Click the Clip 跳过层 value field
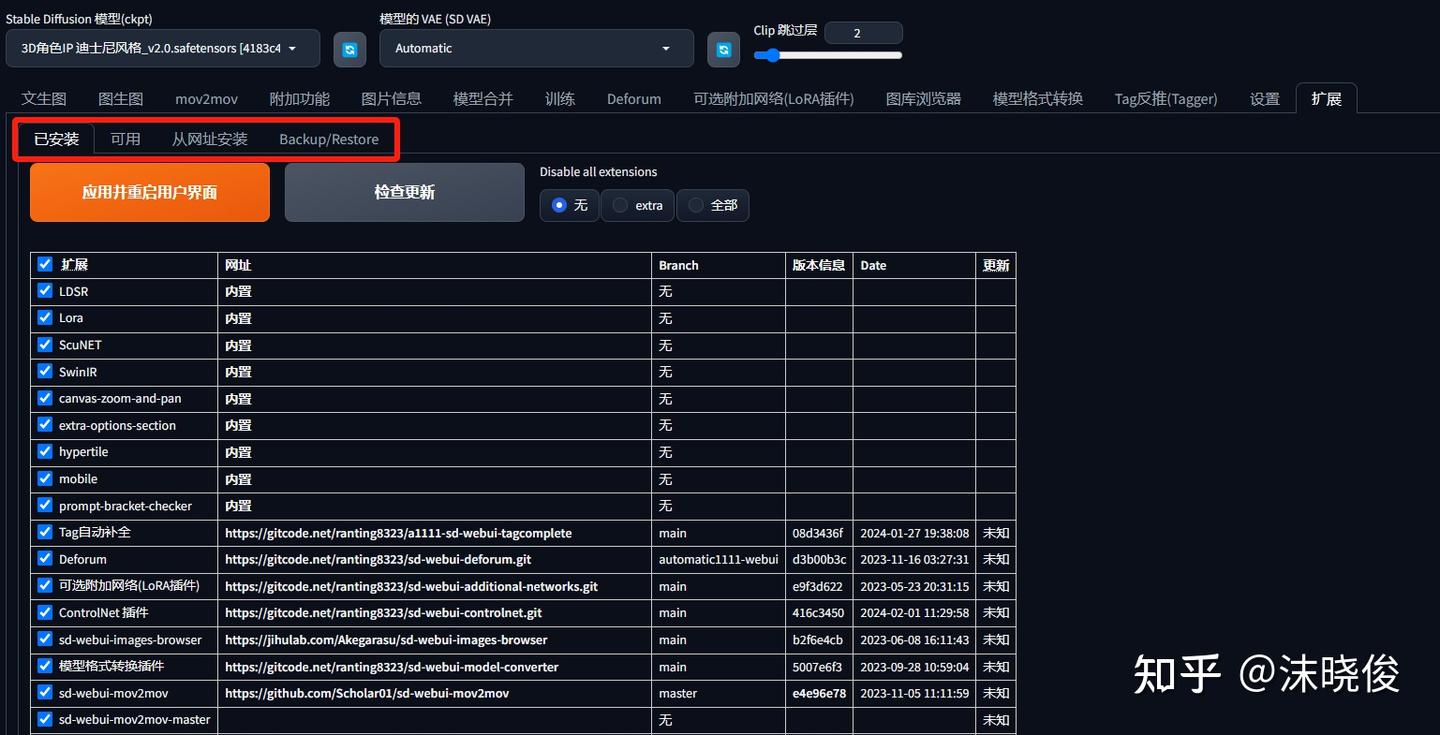This screenshot has width=1440, height=735. pyautogui.click(x=863, y=32)
